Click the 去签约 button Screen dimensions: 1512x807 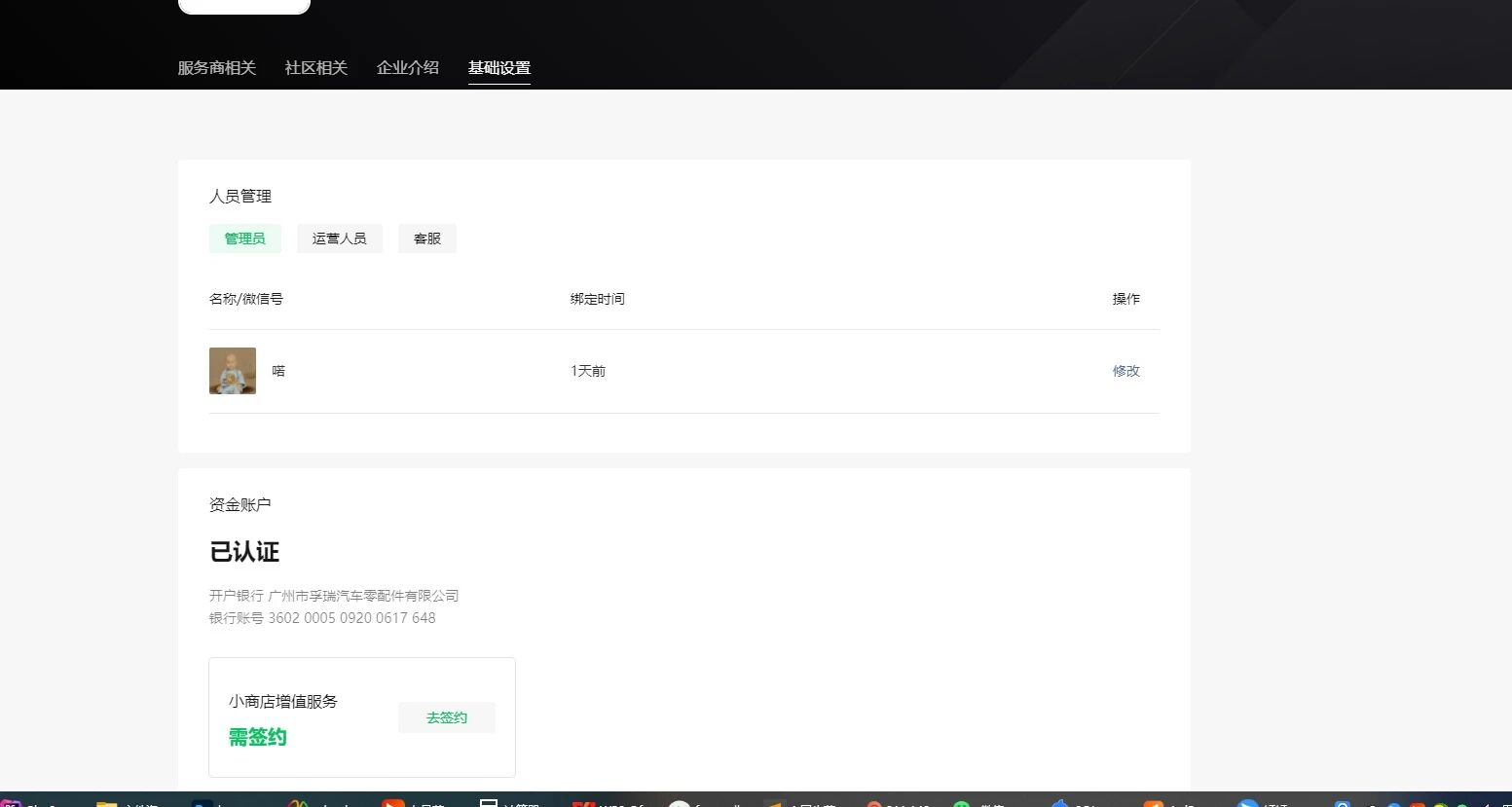point(447,717)
